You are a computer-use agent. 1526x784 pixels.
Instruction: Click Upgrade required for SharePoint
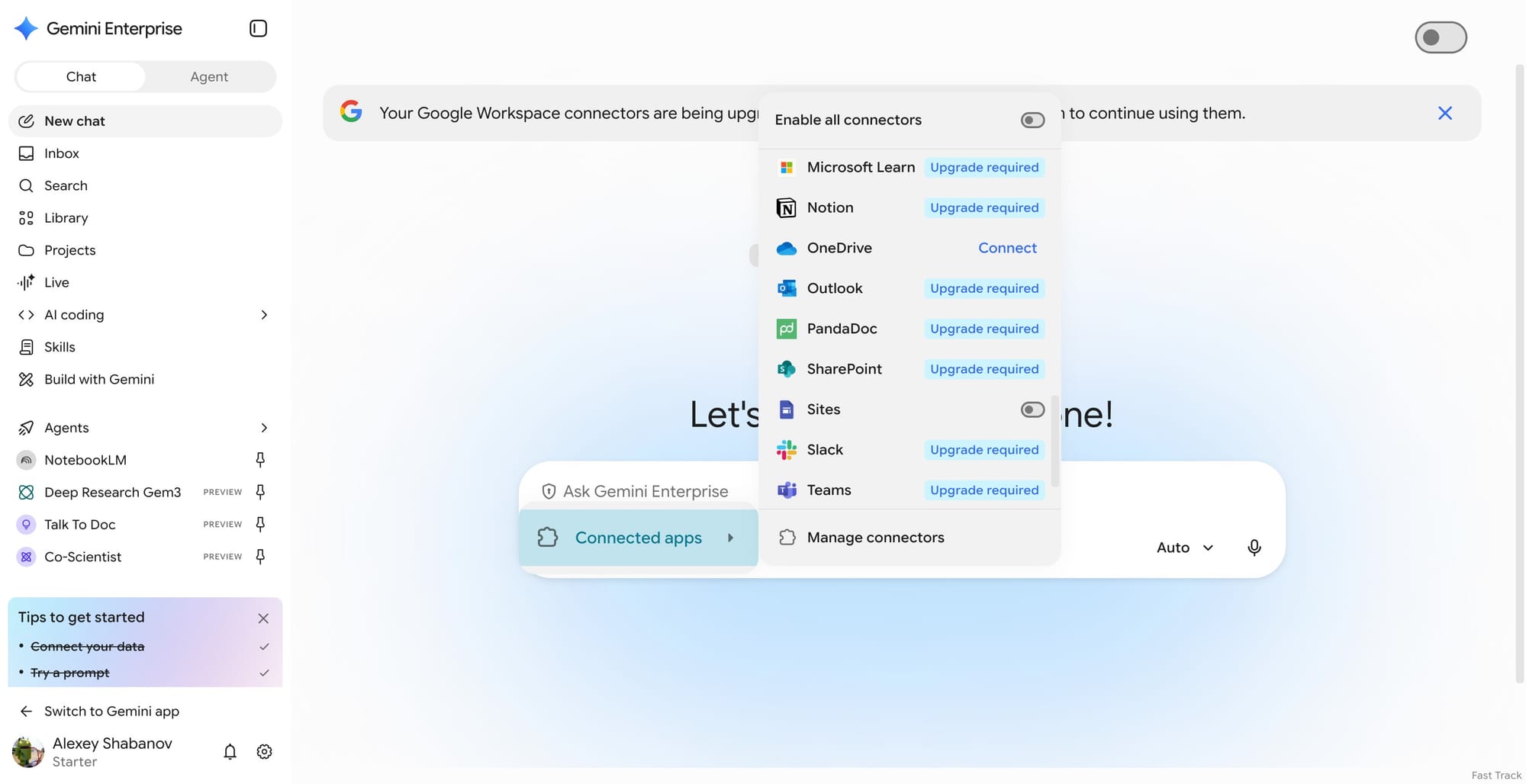tap(984, 369)
